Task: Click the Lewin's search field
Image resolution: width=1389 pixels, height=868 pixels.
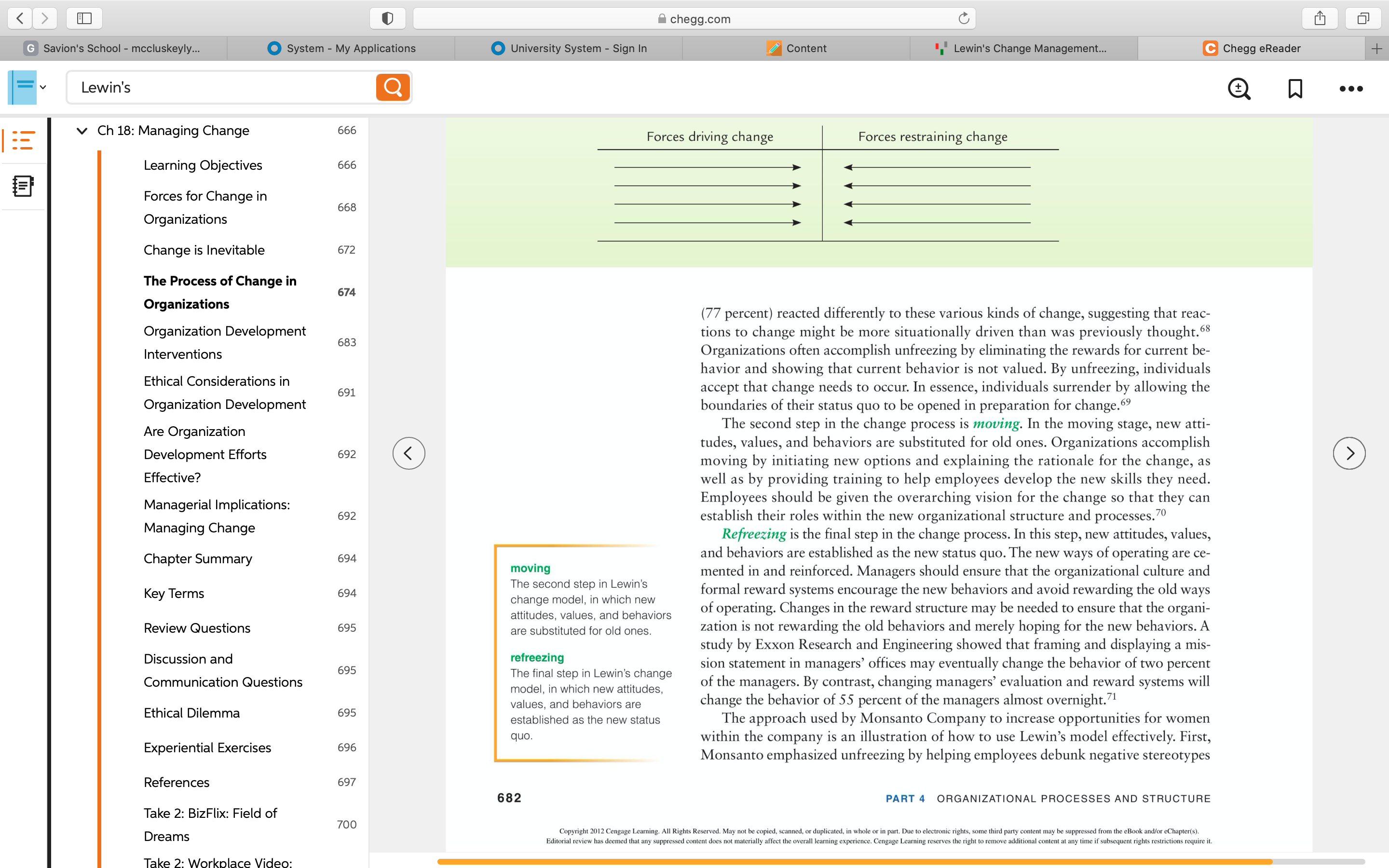Action: click(x=221, y=87)
